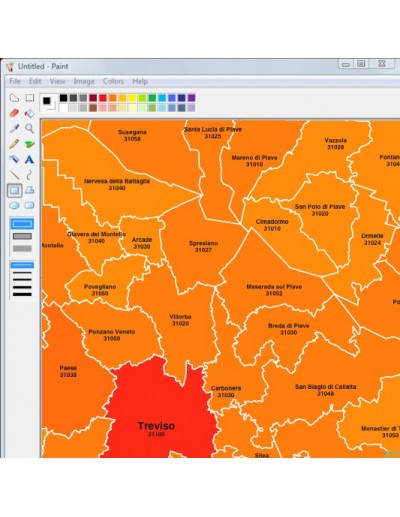Click the Nervesa della Battaglia label
The width and height of the screenshot is (400, 517).
[x=117, y=181]
